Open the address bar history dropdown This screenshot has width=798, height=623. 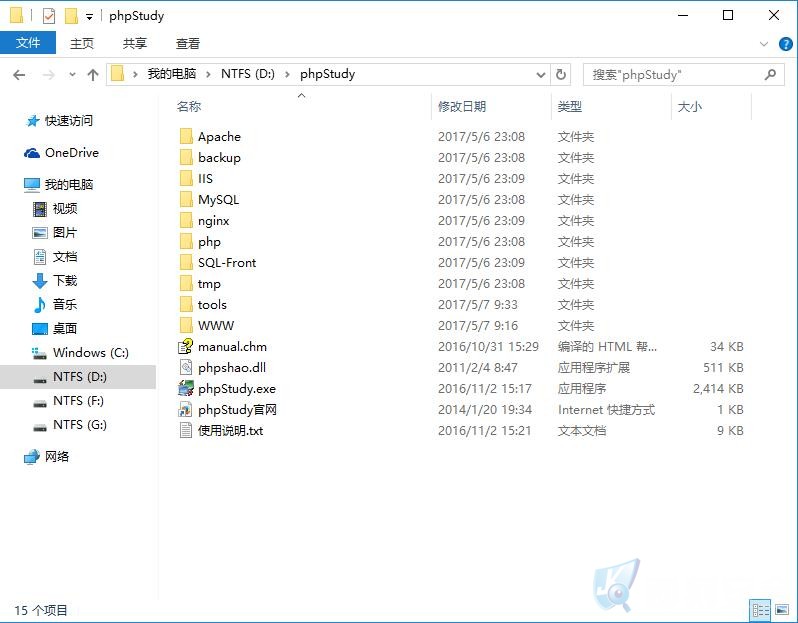[x=541, y=75]
